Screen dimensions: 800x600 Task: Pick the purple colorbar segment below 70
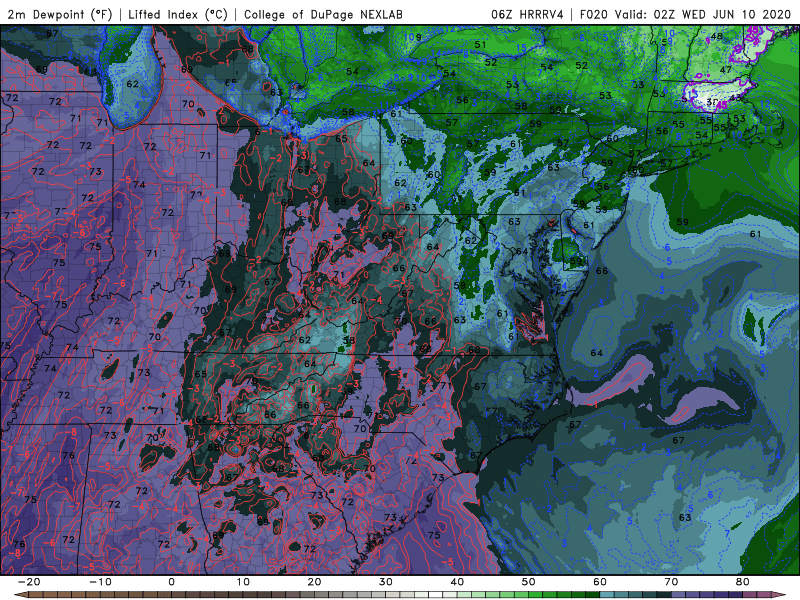(679, 595)
